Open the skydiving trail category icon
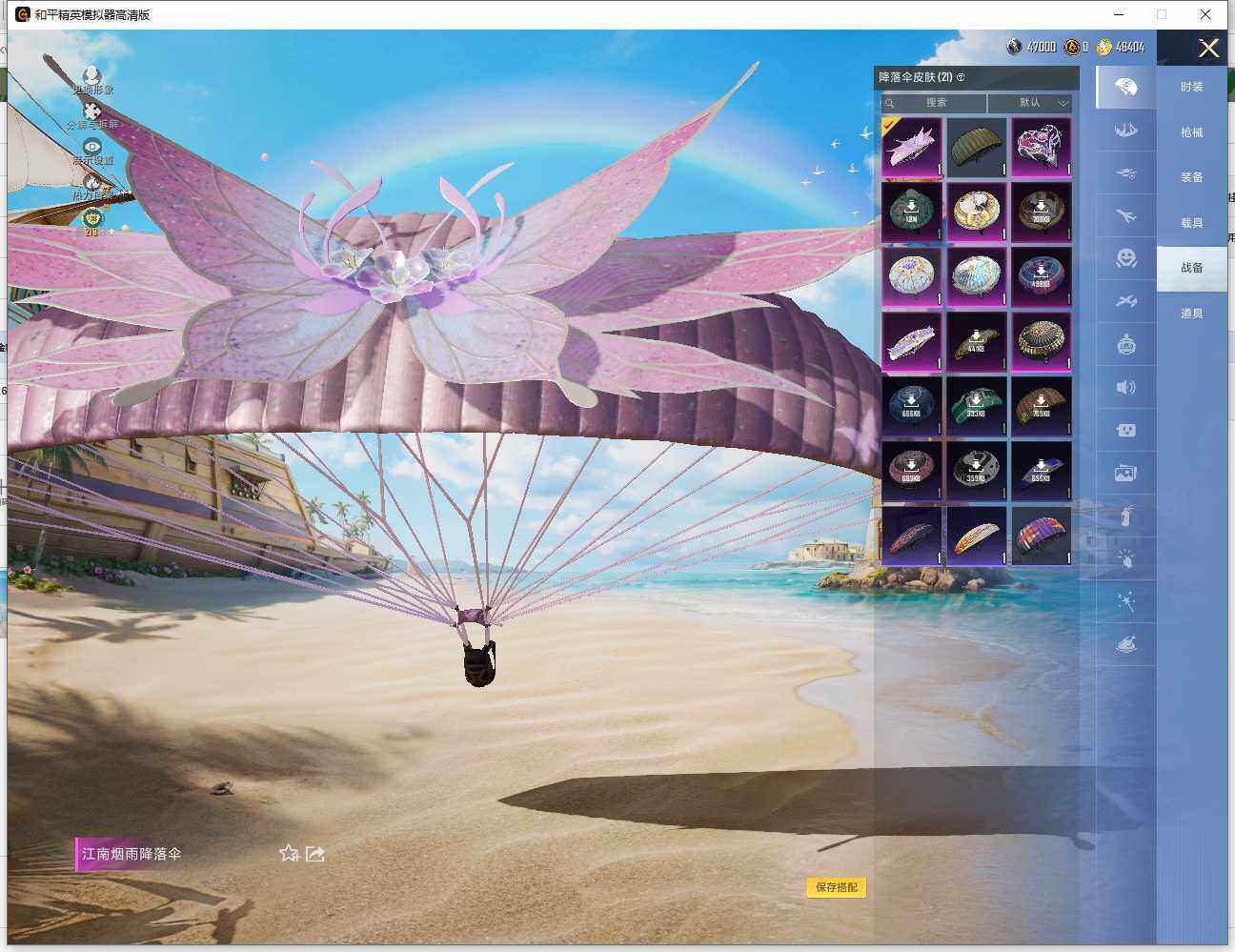 (1125, 131)
